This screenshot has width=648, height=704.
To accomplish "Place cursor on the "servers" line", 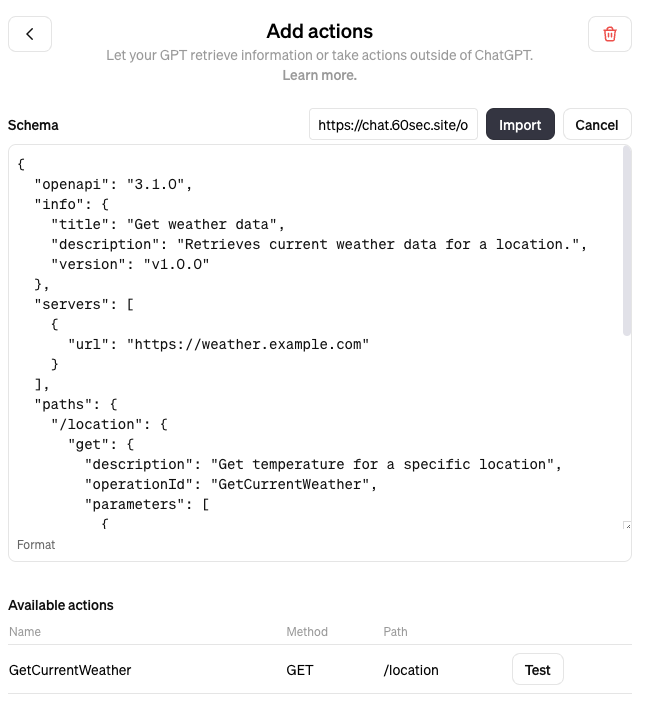I will tap(84, 304).
